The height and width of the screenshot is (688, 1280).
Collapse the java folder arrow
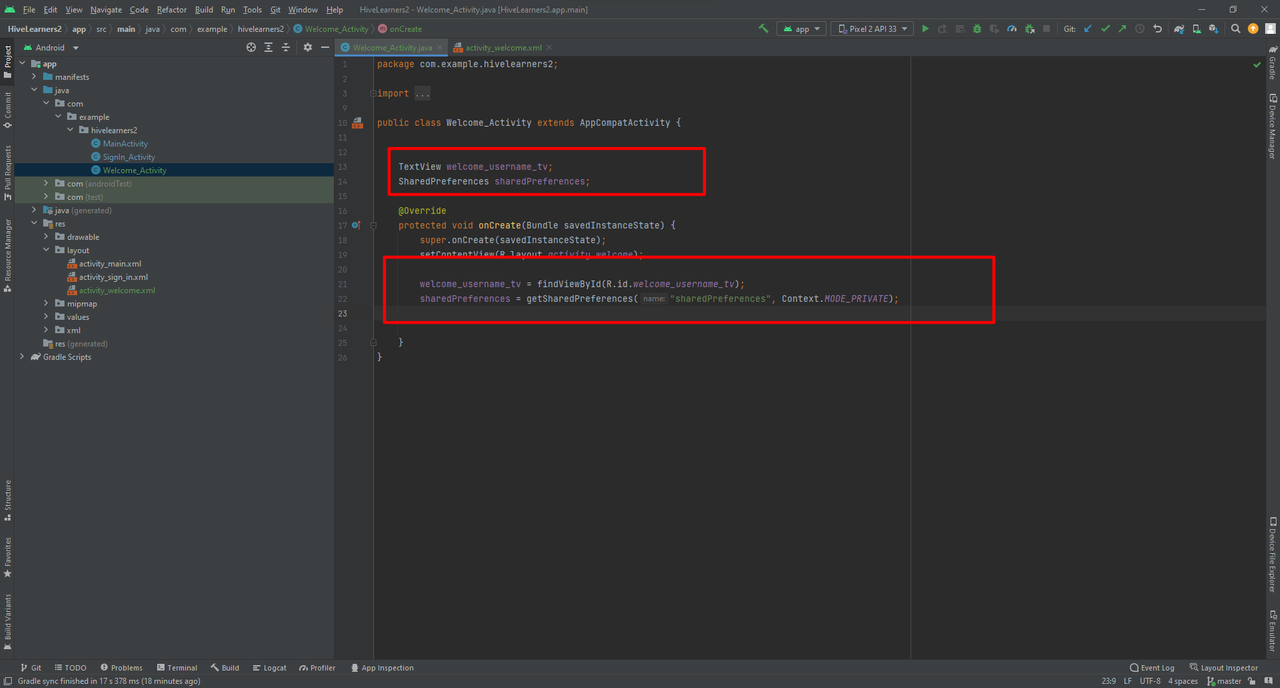pos(34,90)
